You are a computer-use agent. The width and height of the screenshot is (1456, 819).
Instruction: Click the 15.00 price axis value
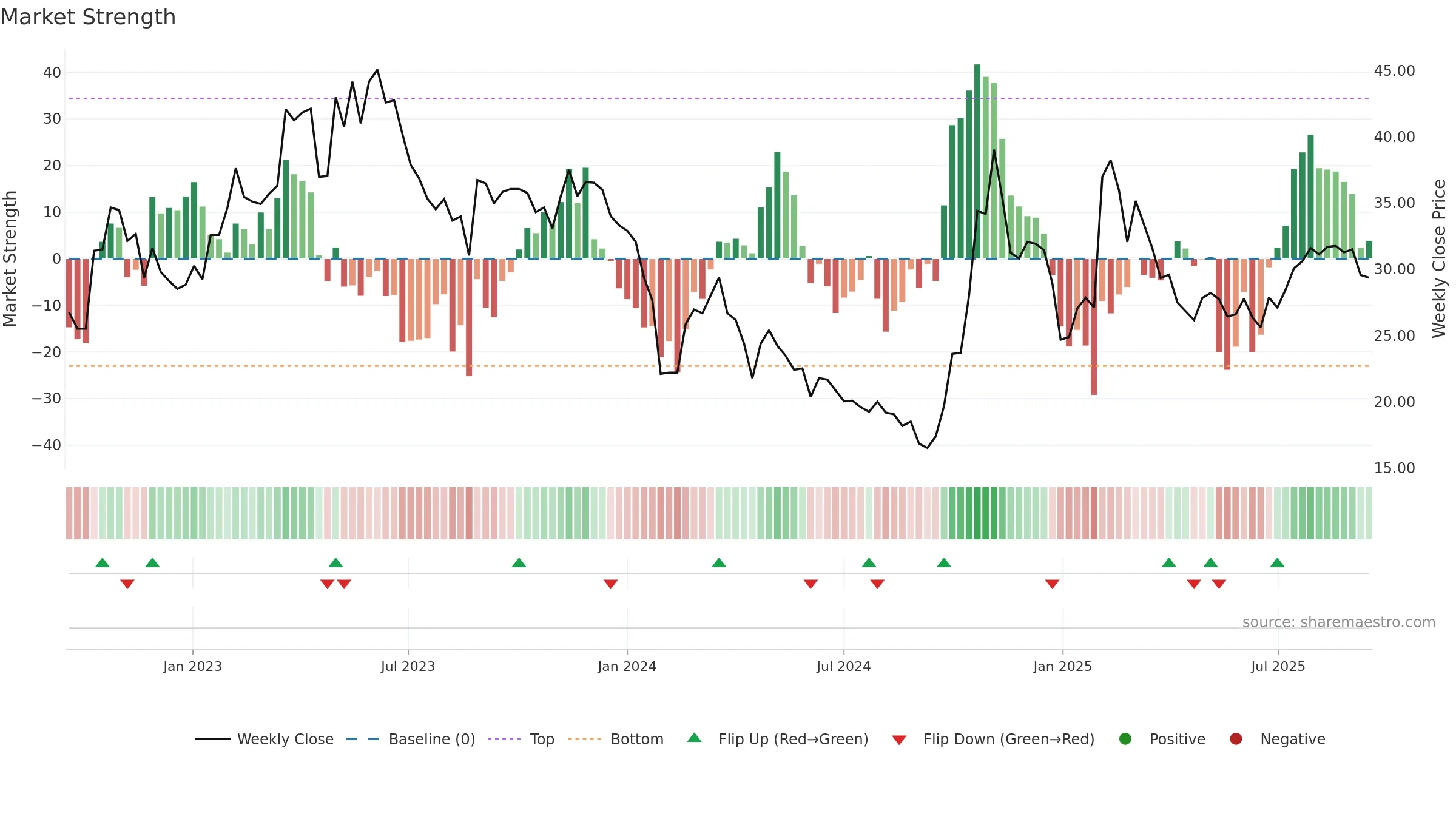[x=1394, y=468]
